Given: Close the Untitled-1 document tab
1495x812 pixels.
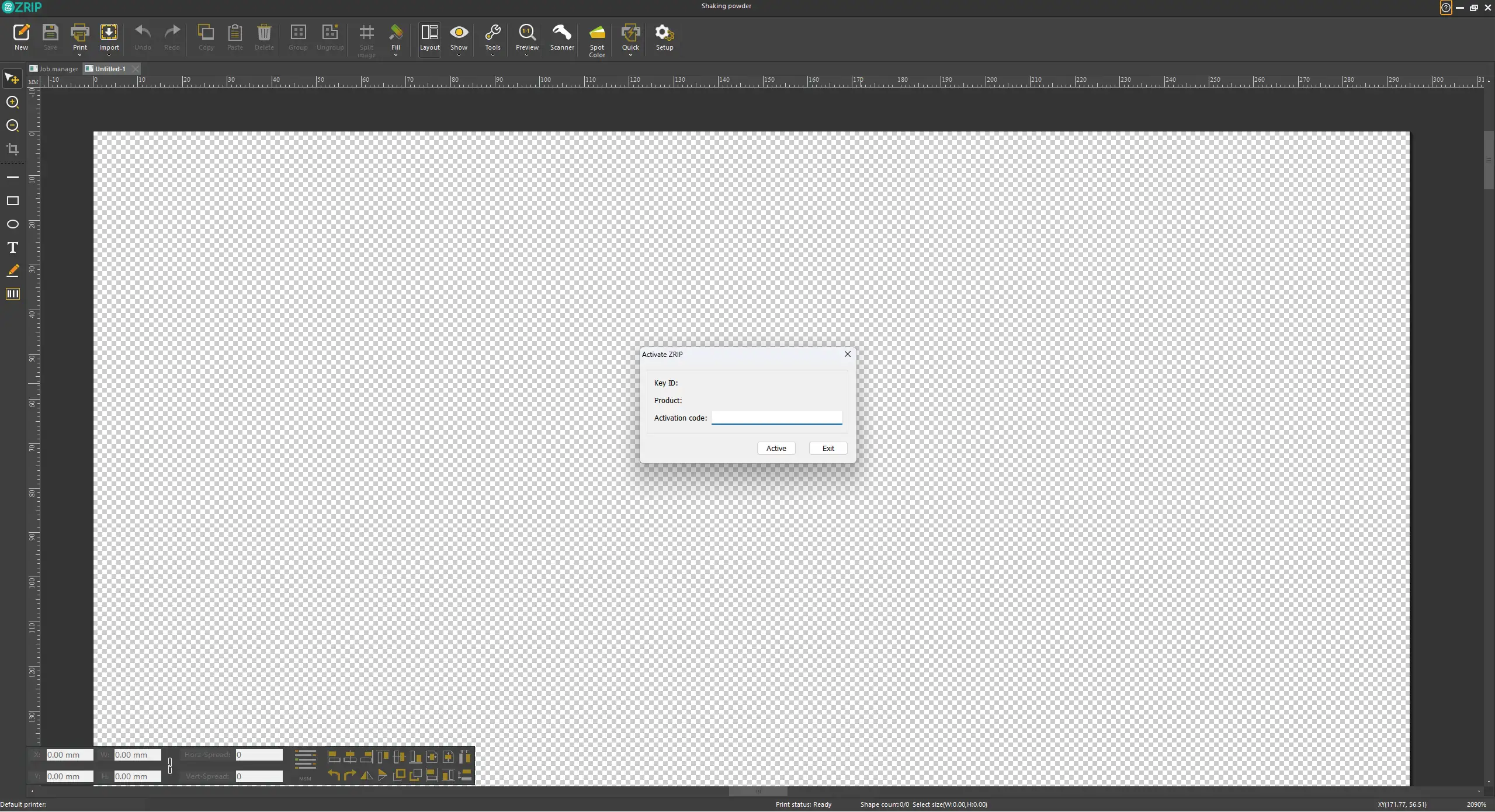Looking at the screenshot, I should [x=136, y=69].
